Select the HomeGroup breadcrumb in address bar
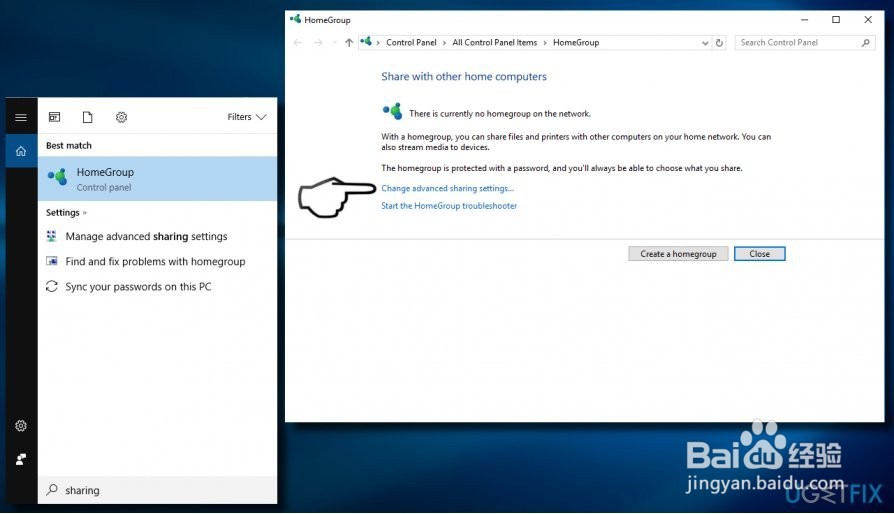Screen dimensions: 894x514 pyautogui.click(x=576, y=43)
